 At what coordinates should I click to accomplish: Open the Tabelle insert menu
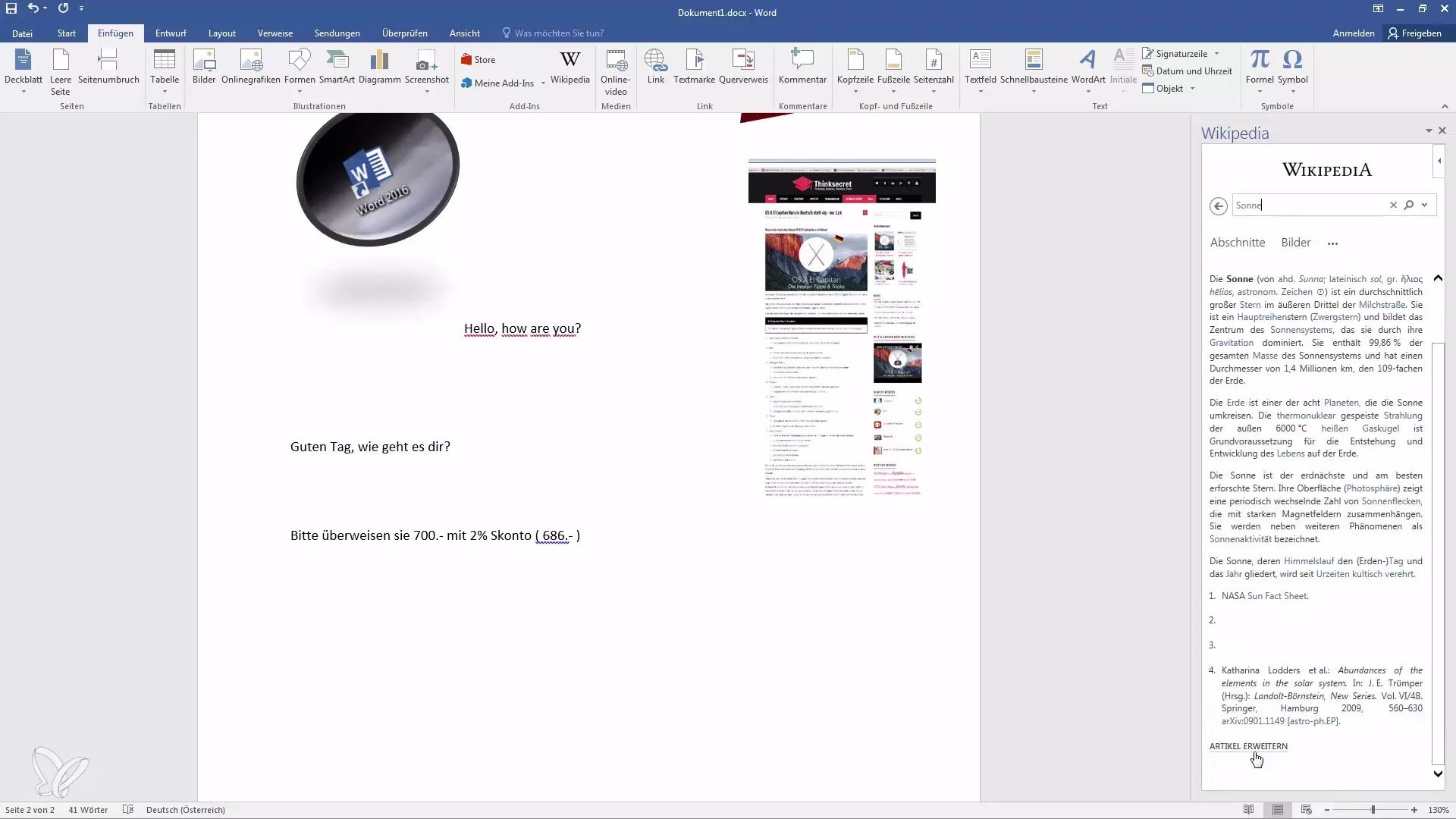pos(165,71)
